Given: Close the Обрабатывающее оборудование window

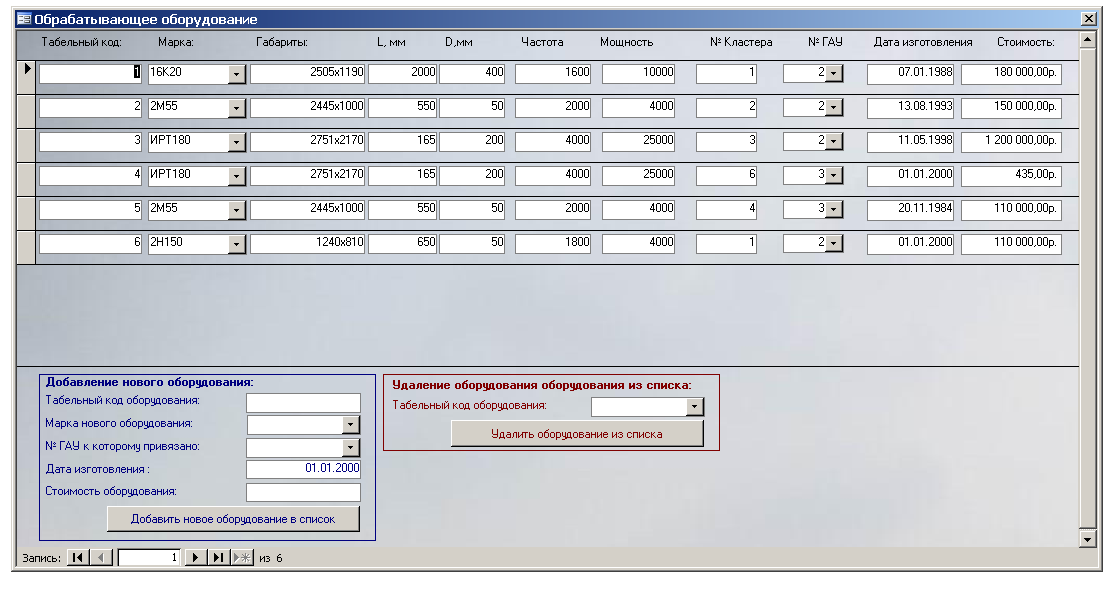Looking at the screenshot, I should pyautogui.click(x=1088, y=19).
